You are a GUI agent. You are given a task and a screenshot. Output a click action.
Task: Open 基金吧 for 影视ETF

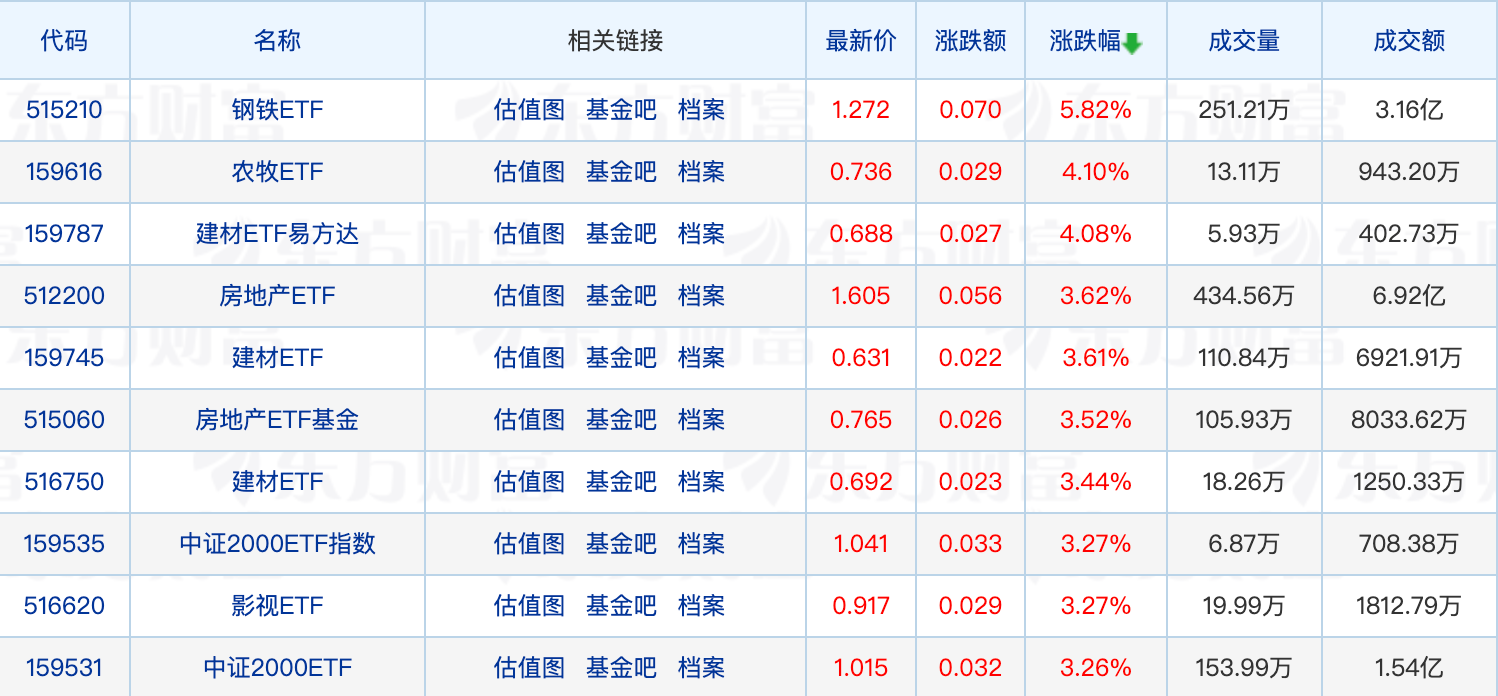click(622, 606)
